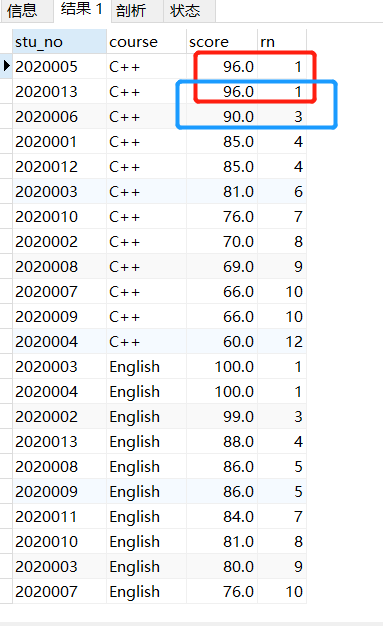Select stu_no cell 2020005

pyautogui.click(x=60, y=67)
